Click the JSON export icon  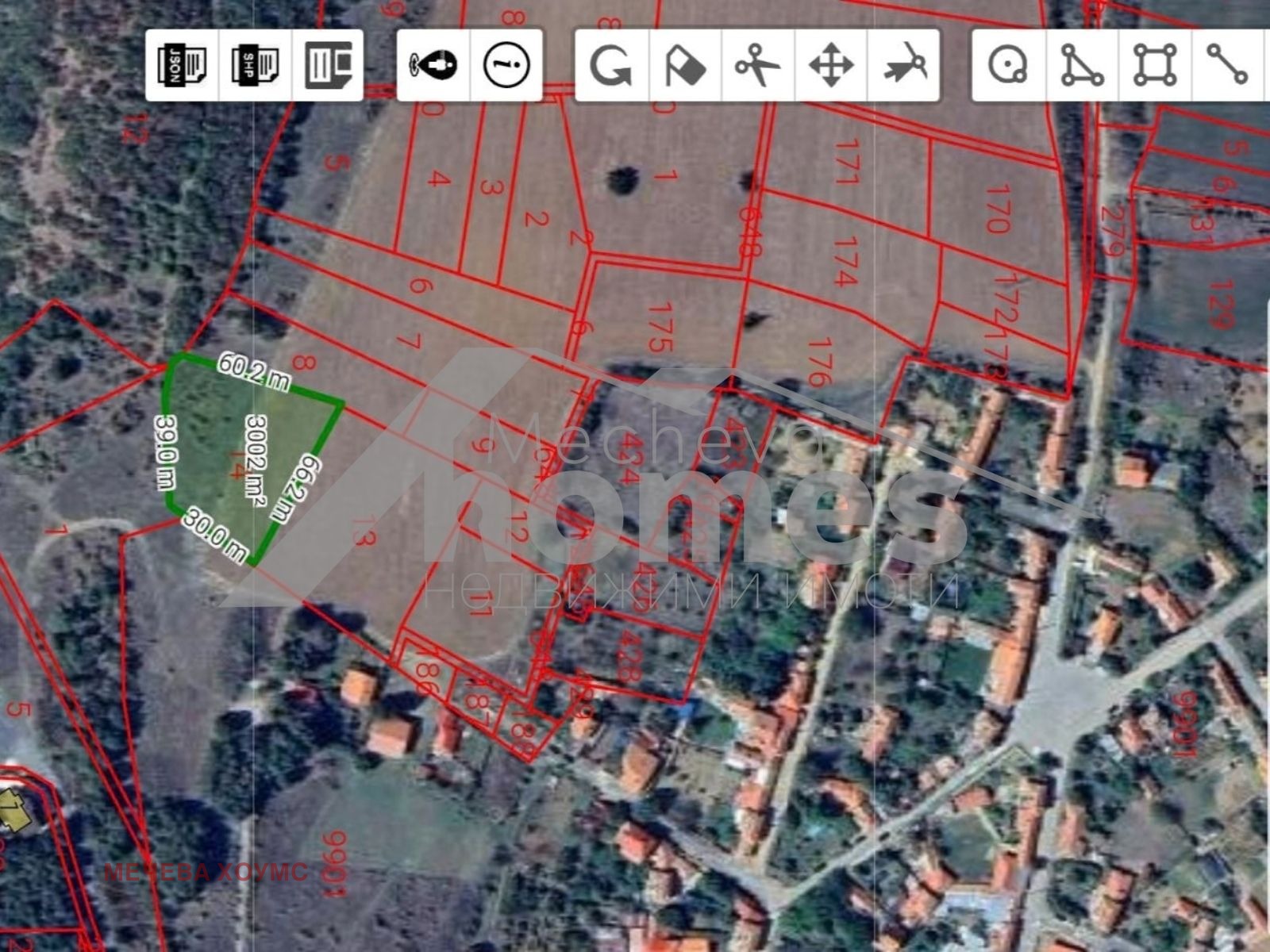pos(183,65)
